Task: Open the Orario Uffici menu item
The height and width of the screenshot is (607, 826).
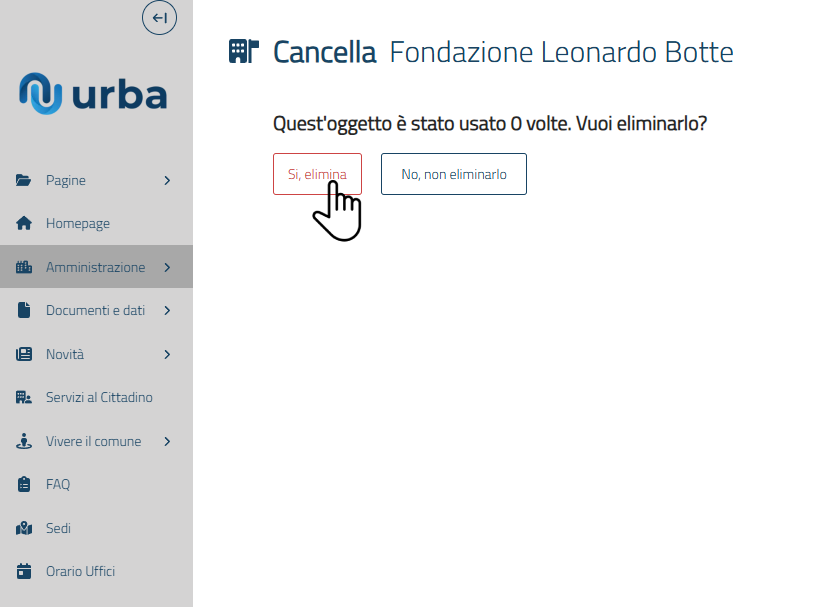Action: [80, 572]
